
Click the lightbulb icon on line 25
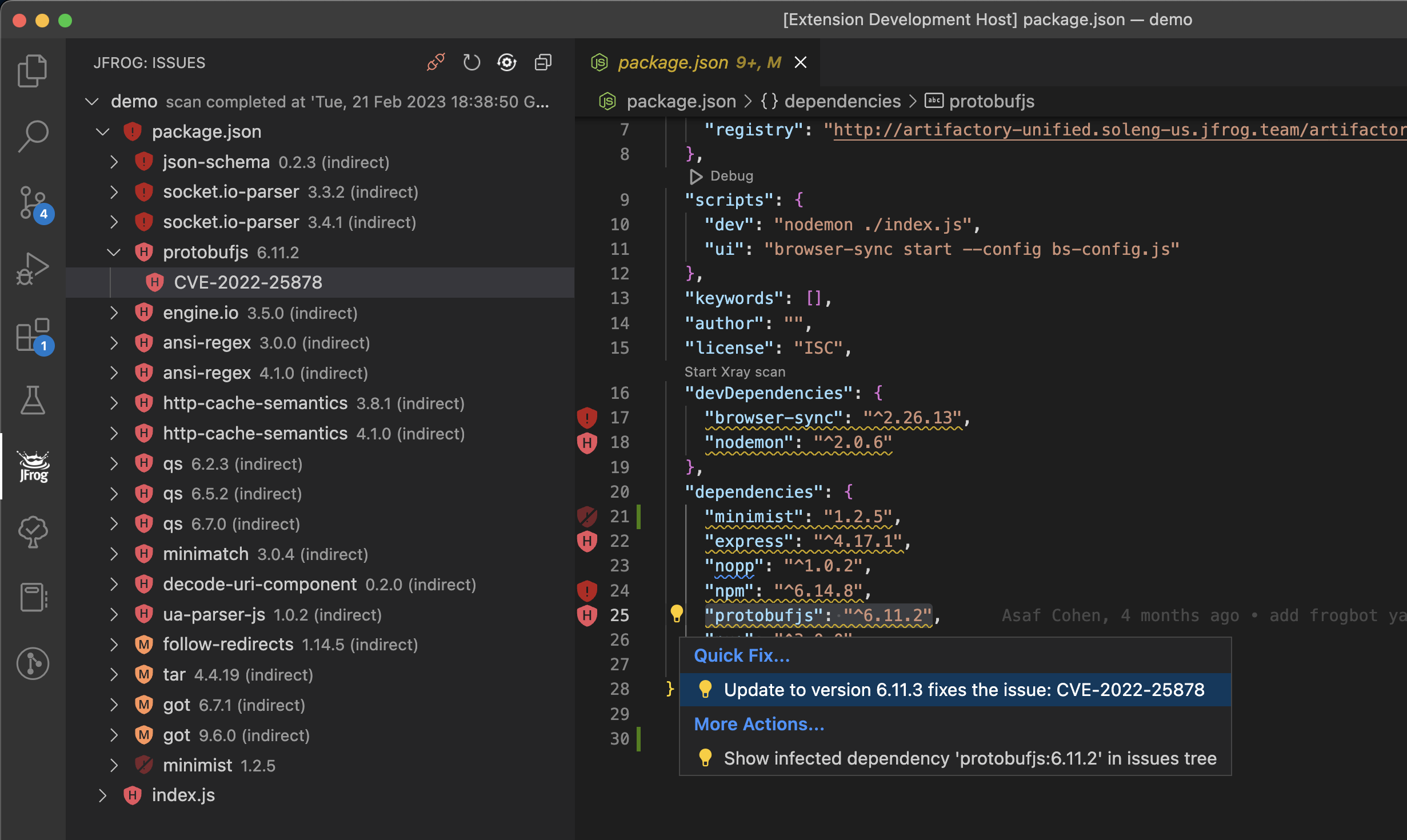coord(677,614)
